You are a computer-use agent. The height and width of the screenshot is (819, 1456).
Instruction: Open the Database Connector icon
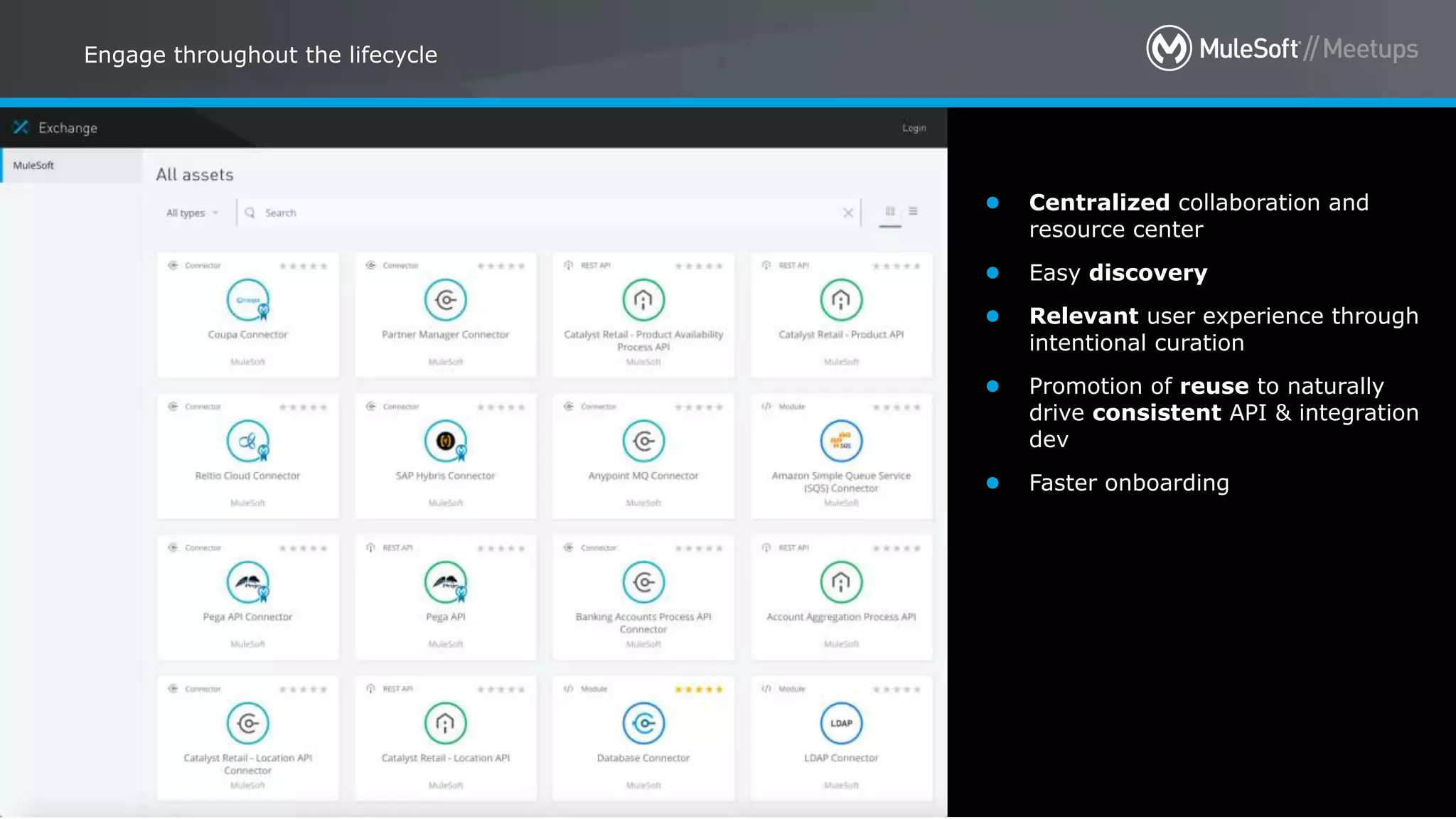(x=643, y=724)
